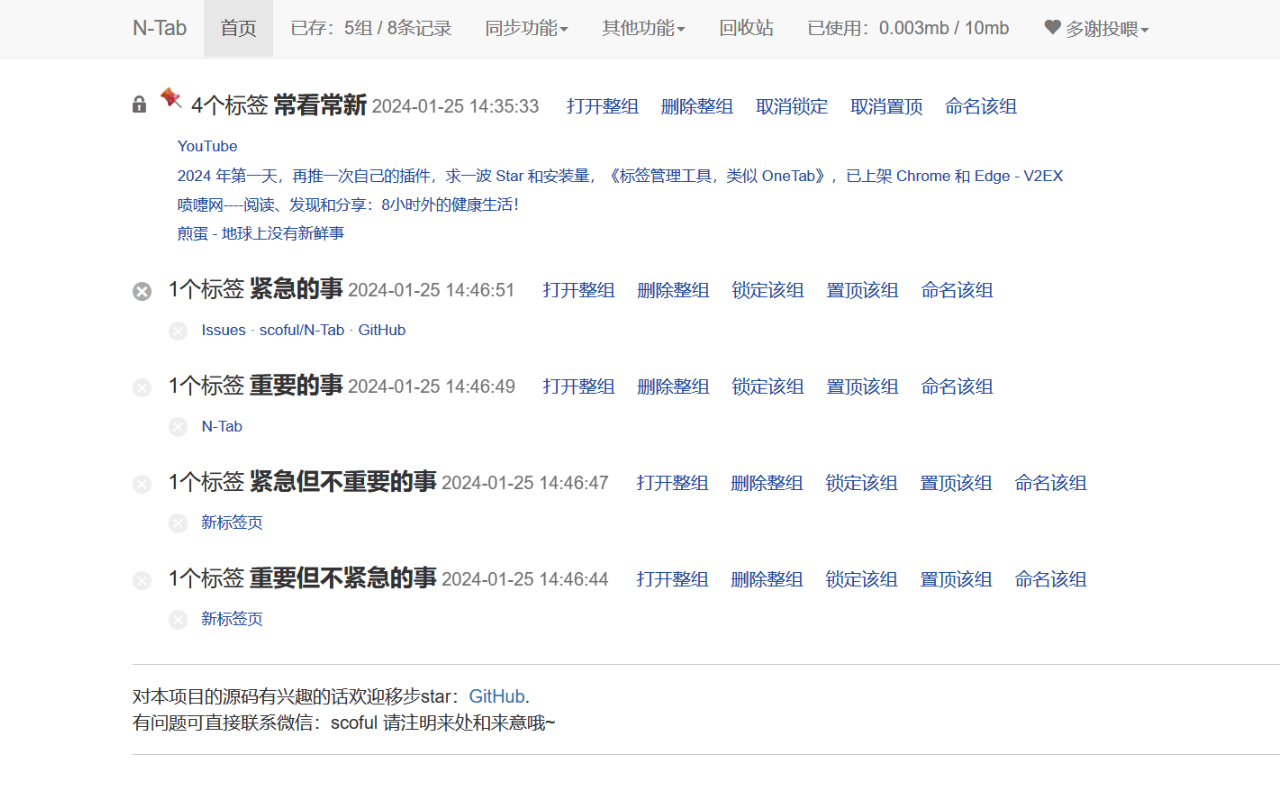This screenshot has width=1280, height=800.
Task: Click the lock icon on 常看常新 group
Action: [138, 104]
